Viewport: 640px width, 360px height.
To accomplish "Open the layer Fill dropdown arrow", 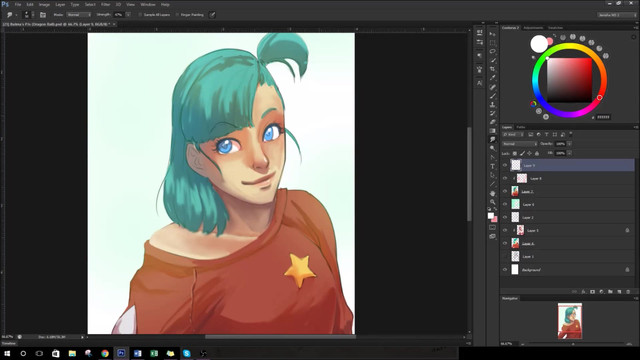I will 569,153.
